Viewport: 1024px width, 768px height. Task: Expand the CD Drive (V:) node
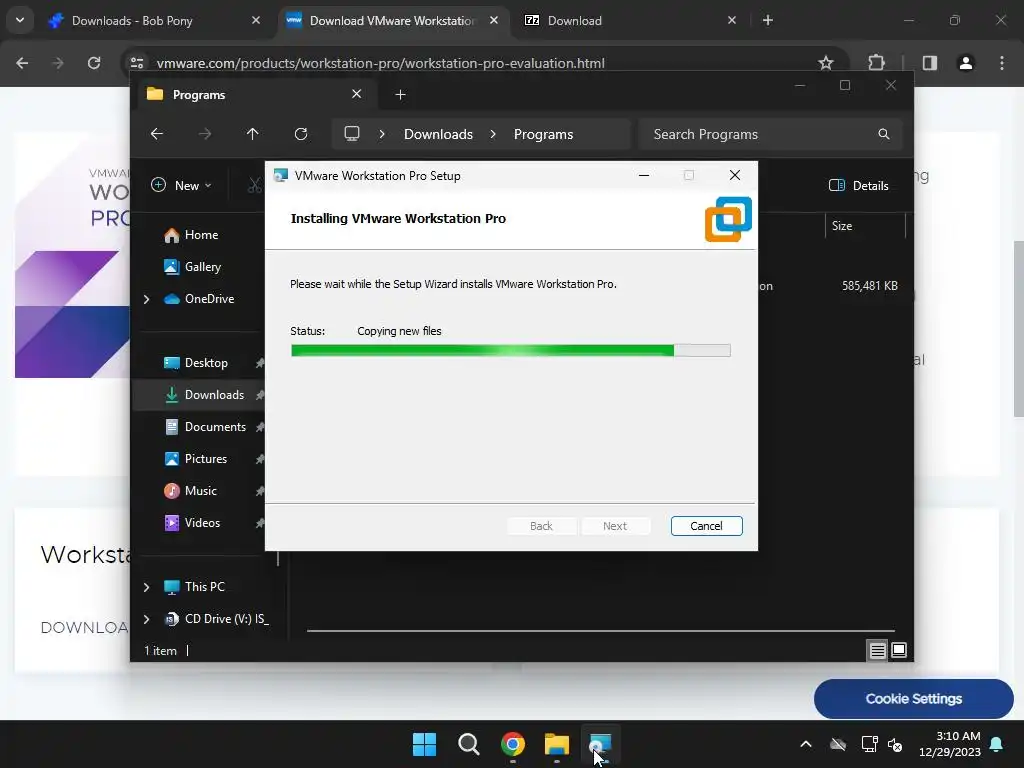click(x=146, y=619)
